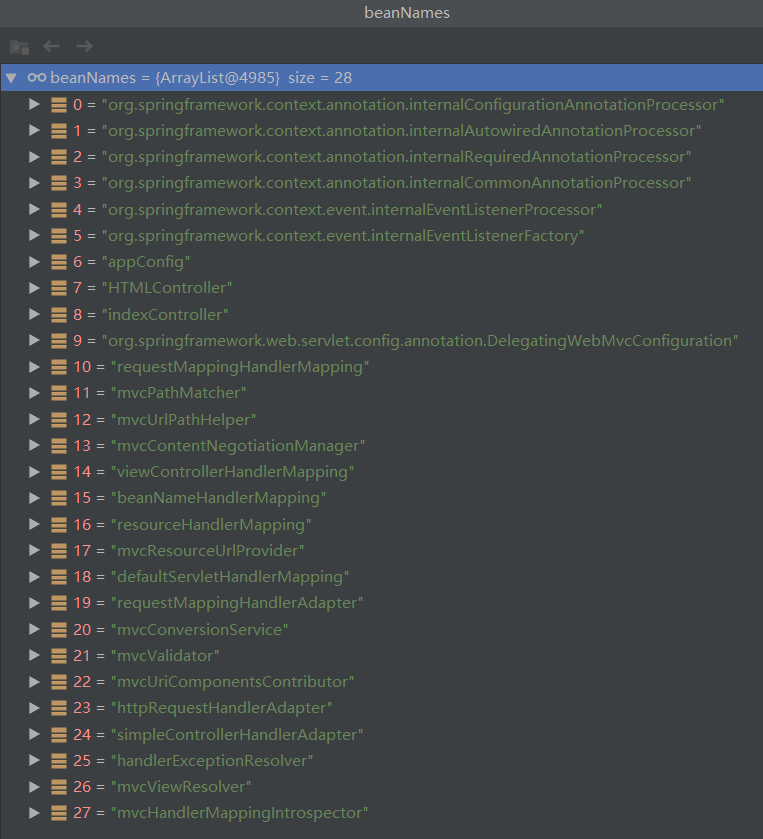Expand element 11 mvcPathMatcher
Image resolution: width=763 pixels, height=839 pixels.
point(34,393)
